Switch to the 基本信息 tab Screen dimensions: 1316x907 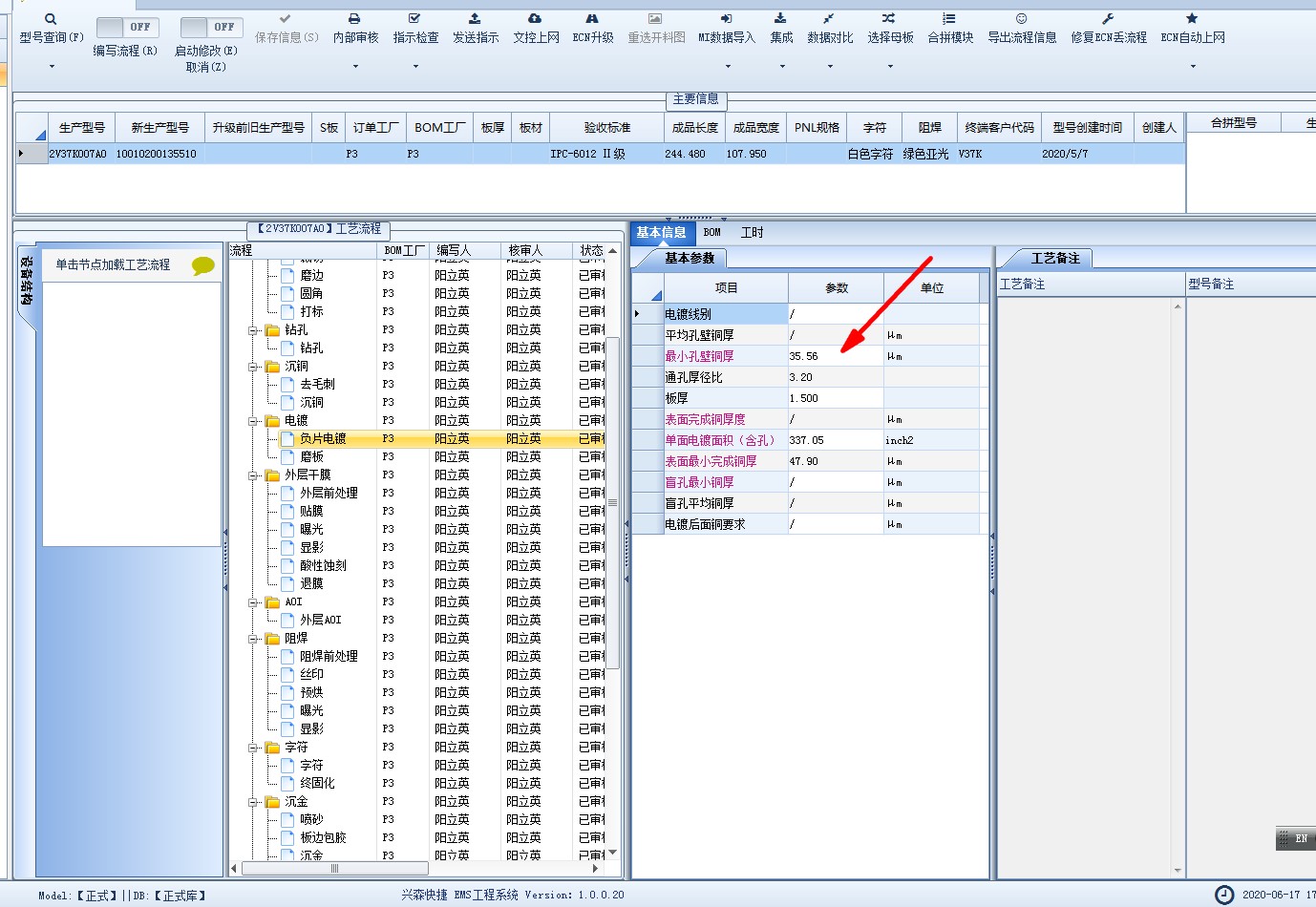[661, 232]
